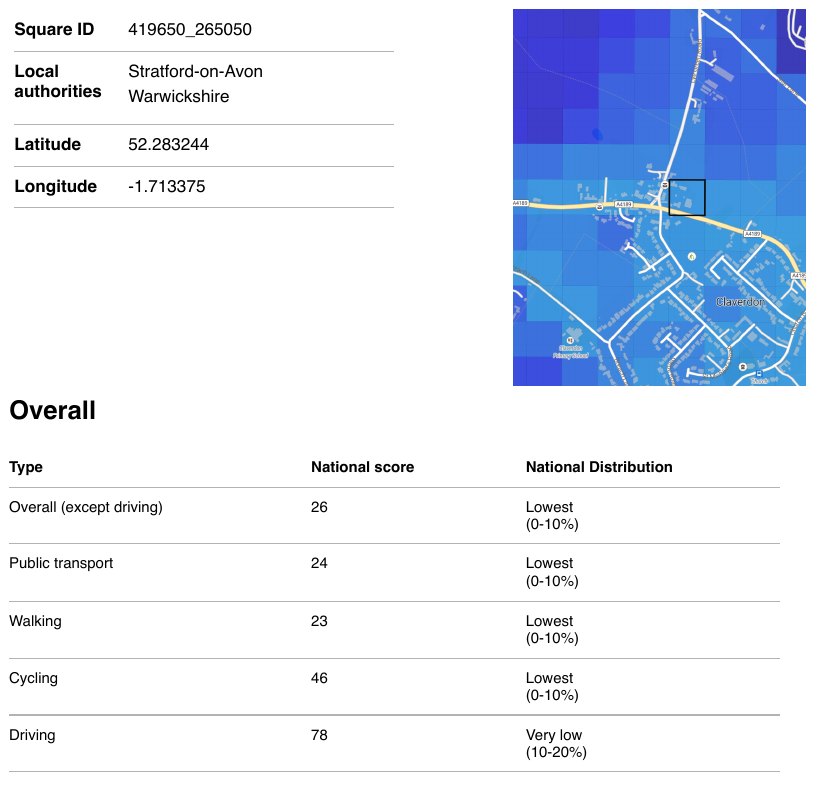Click the bus stop icon beside the outlined square
Viewport: 820px width, 790px height.
pos(665,185)
